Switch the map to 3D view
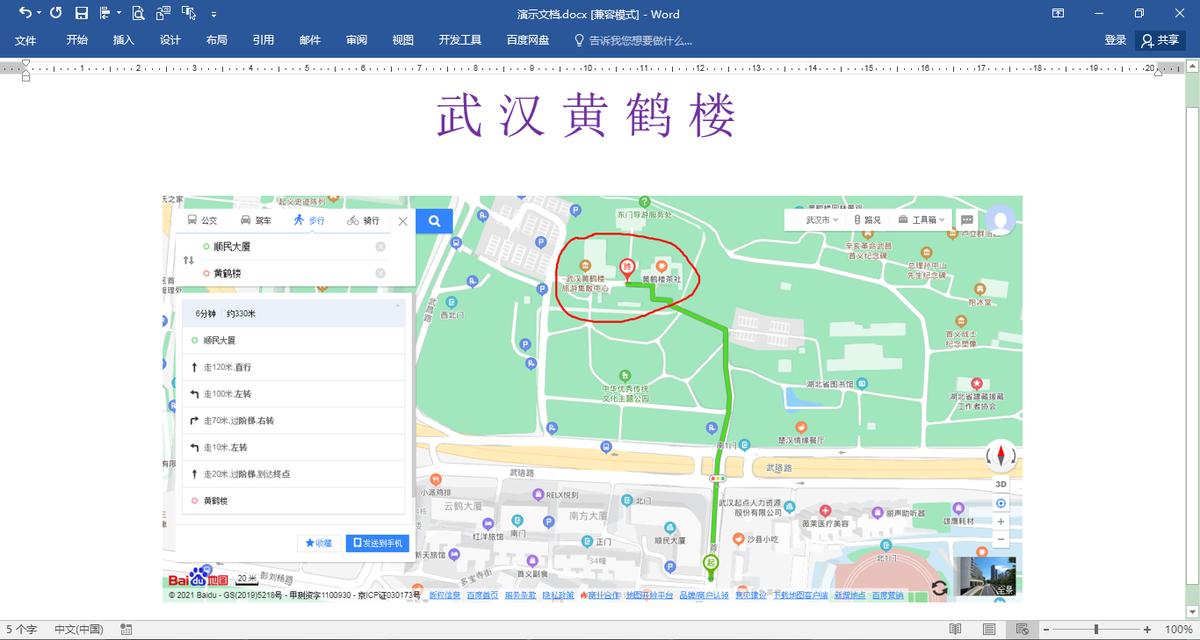Viewport: 1200px width, 640px height. 1000,482
